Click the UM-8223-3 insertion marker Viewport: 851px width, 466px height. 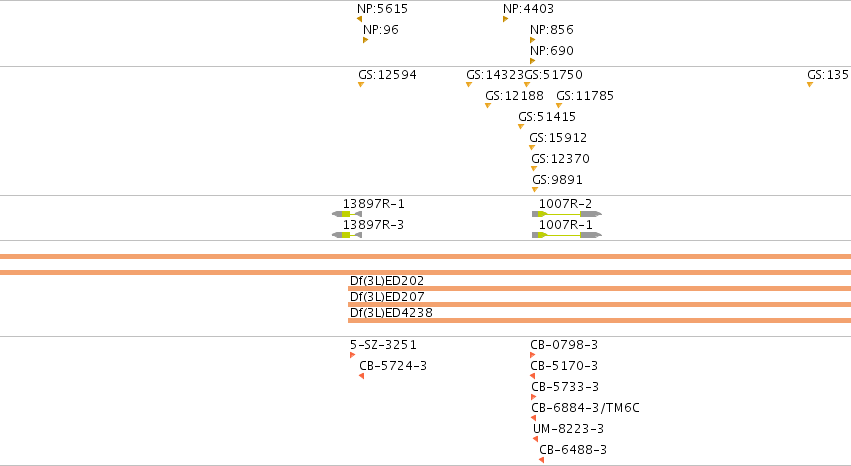point(536,439)
